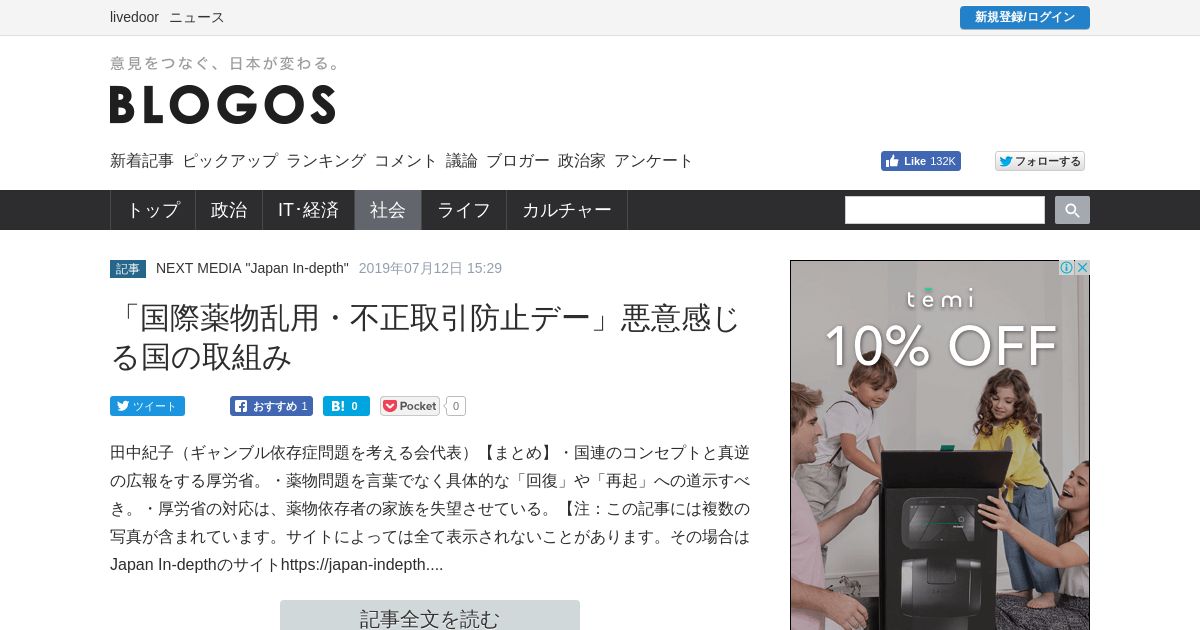
Task: Open the コメント page
Action: [x=406, y=160]
